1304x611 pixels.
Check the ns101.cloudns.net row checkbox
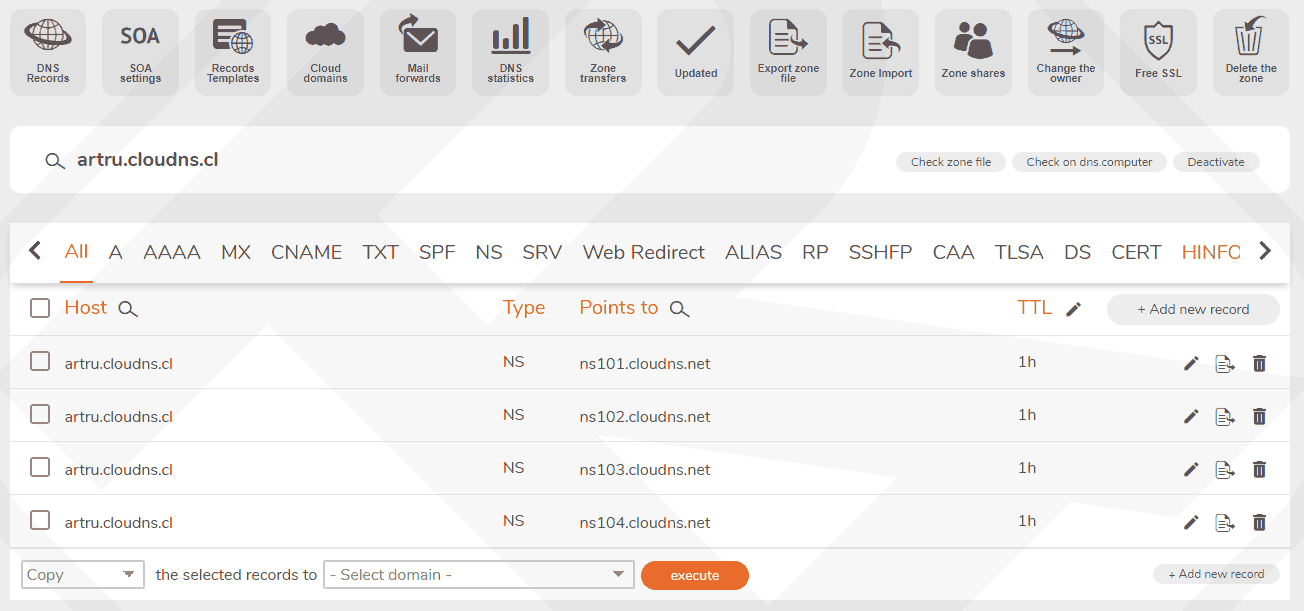(x=40, y=361)
